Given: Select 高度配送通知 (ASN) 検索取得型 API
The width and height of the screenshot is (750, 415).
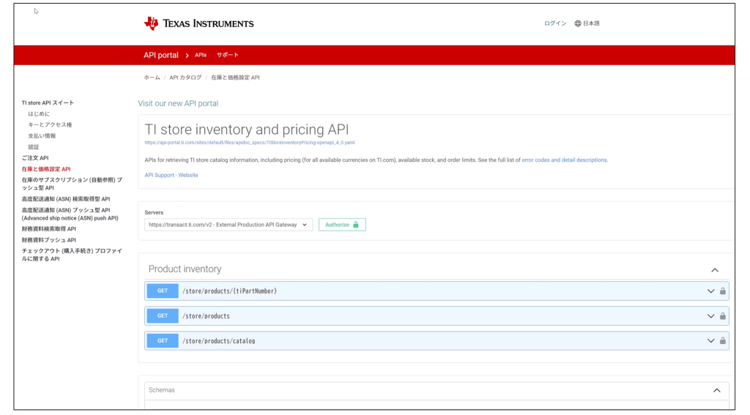Looking at the screenshot, I should (66, 199).
